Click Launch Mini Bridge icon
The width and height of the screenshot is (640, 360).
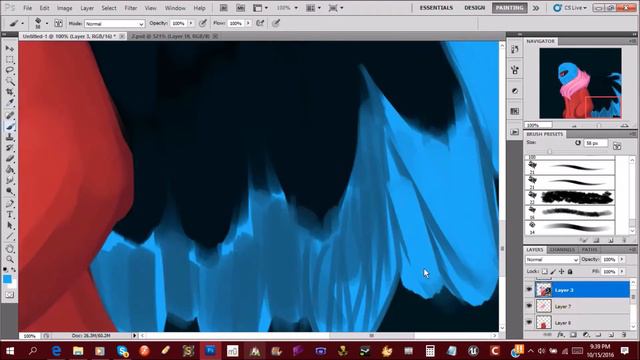coord(240,8)
